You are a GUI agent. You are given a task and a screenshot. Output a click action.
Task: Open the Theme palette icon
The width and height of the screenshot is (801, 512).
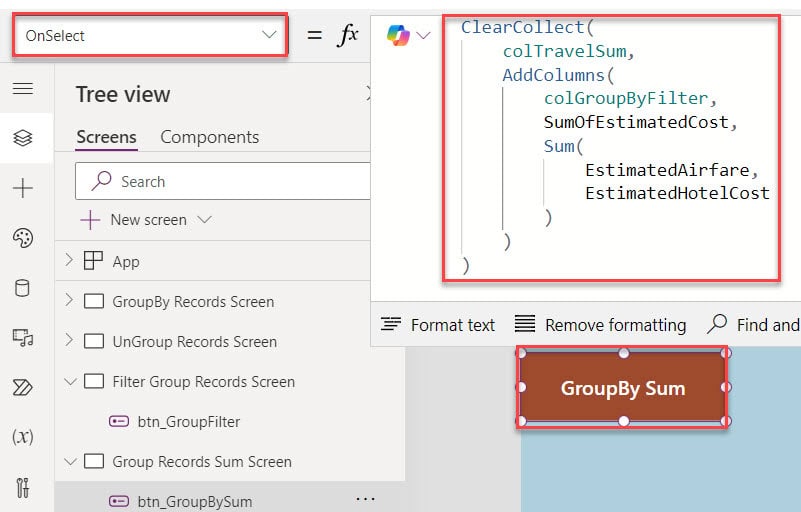(x=23, y=238)
